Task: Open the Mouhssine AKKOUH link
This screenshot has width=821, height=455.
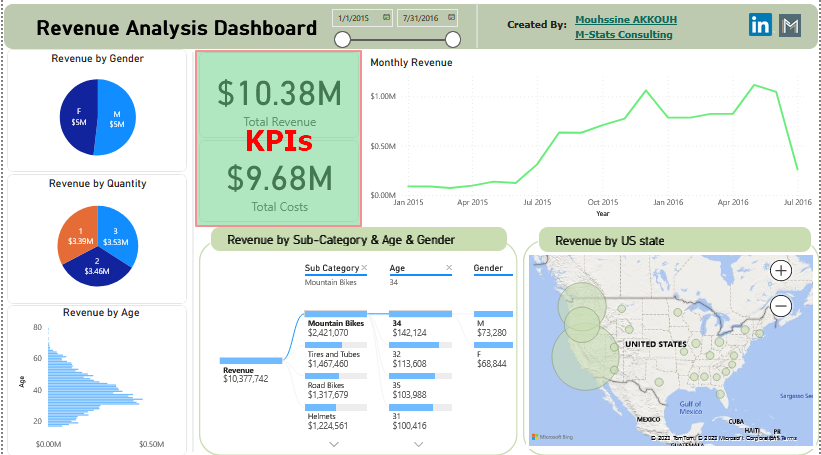Action: 625,20
